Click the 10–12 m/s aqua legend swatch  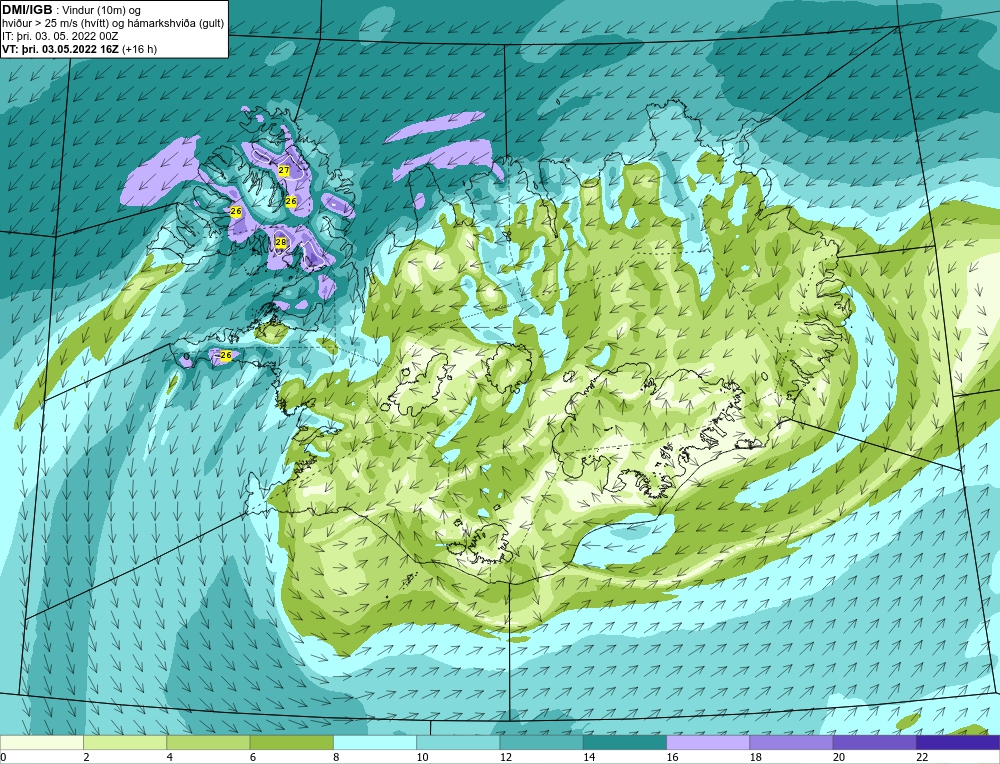pyautogui.click(x=458, y=742)
